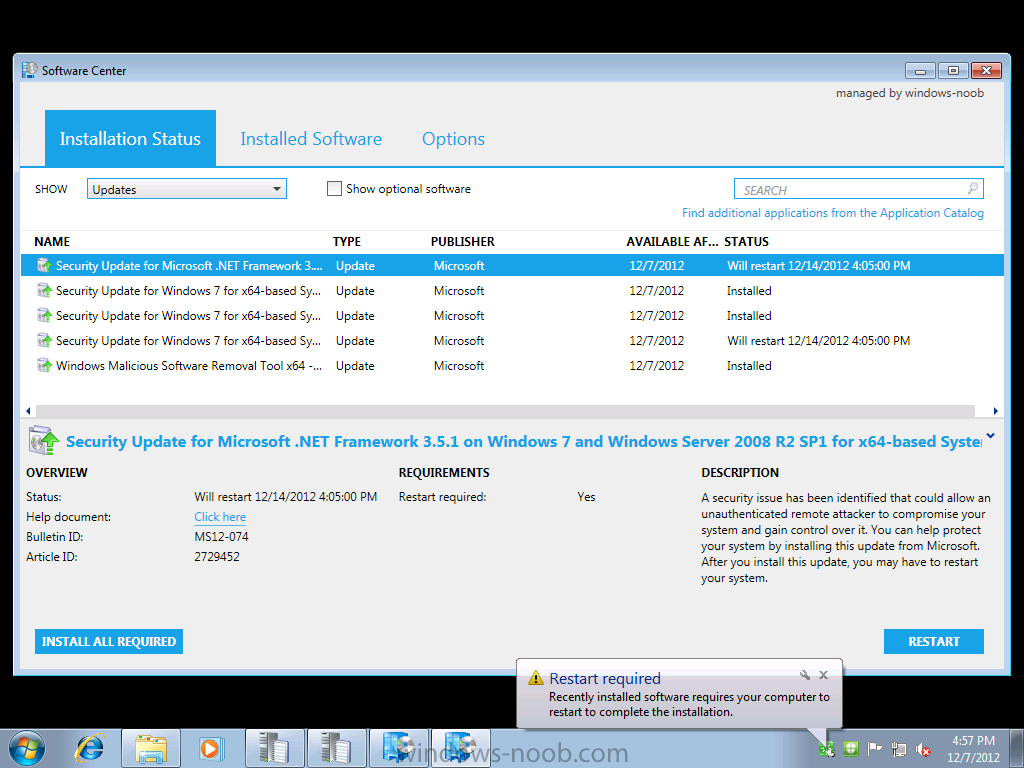Image resolution: width=1024 pixels, height=768 pixels.
Task: Sort by the STATUS column header
Action: [x=746, y=242]
